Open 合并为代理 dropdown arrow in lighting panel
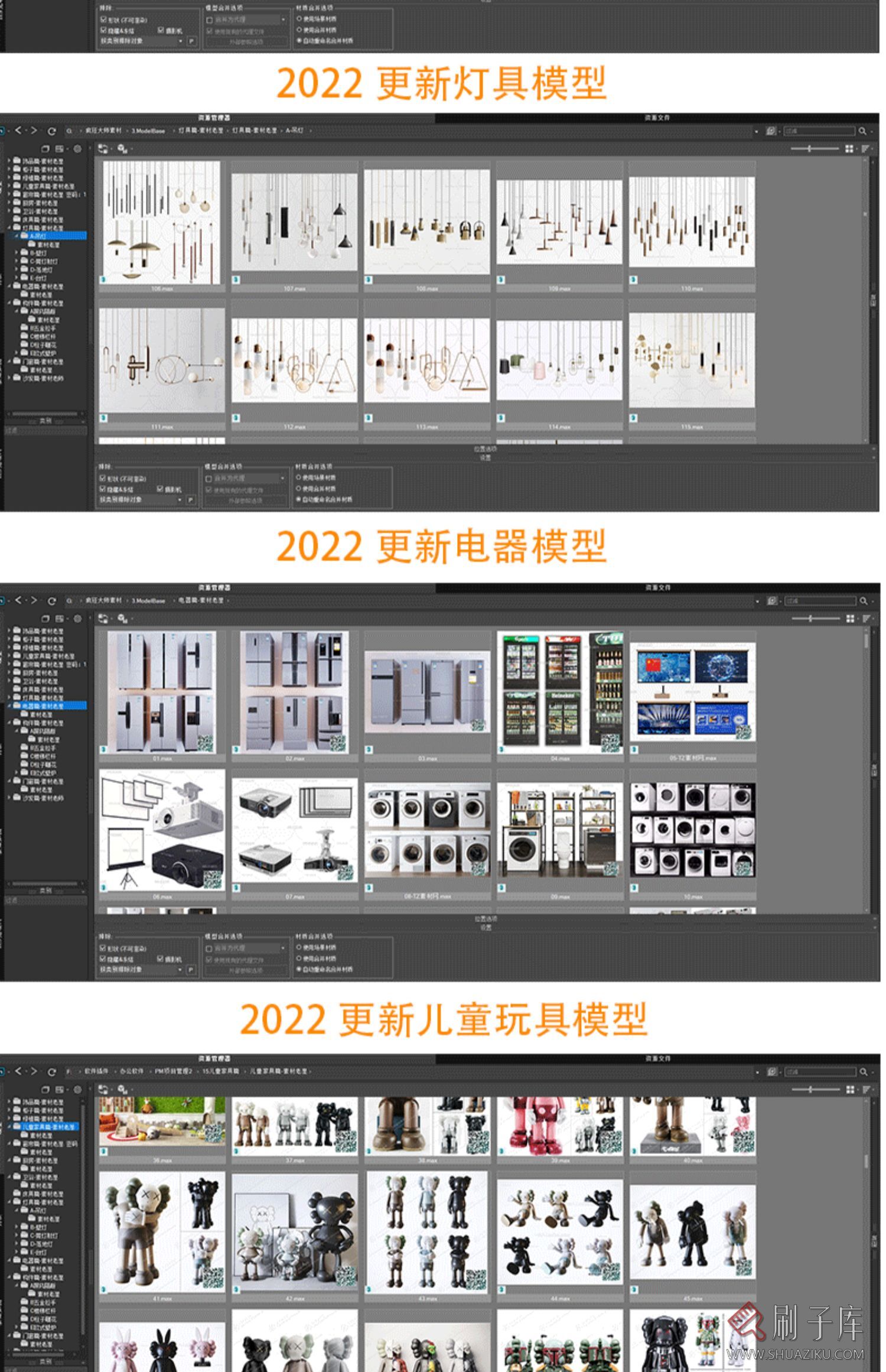The image size is (886, 1372). 283,478
